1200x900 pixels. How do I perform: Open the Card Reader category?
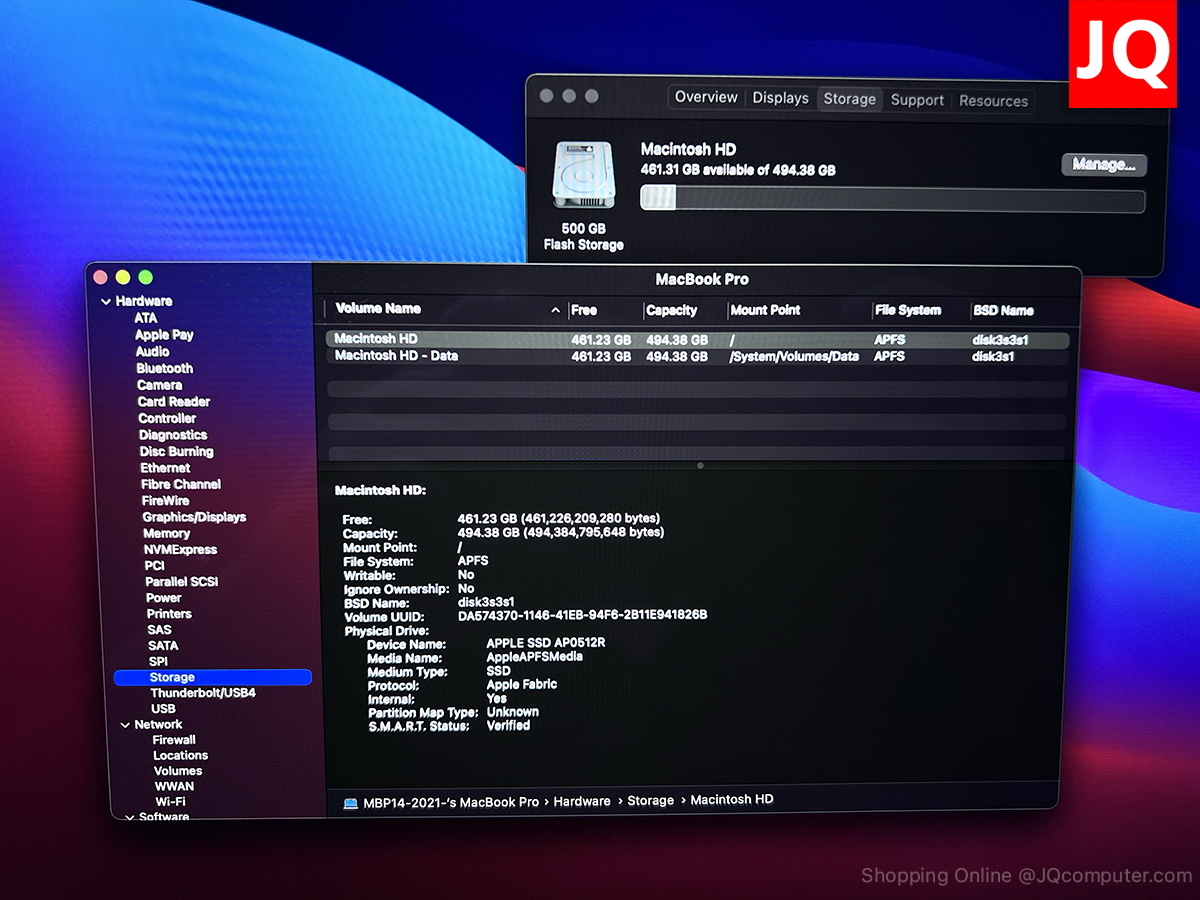point(174,402)
